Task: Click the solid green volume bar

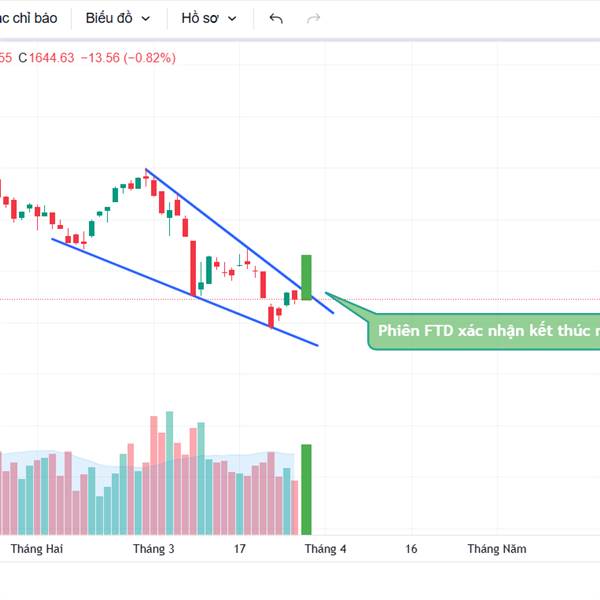Action: (x=307, y=488)
